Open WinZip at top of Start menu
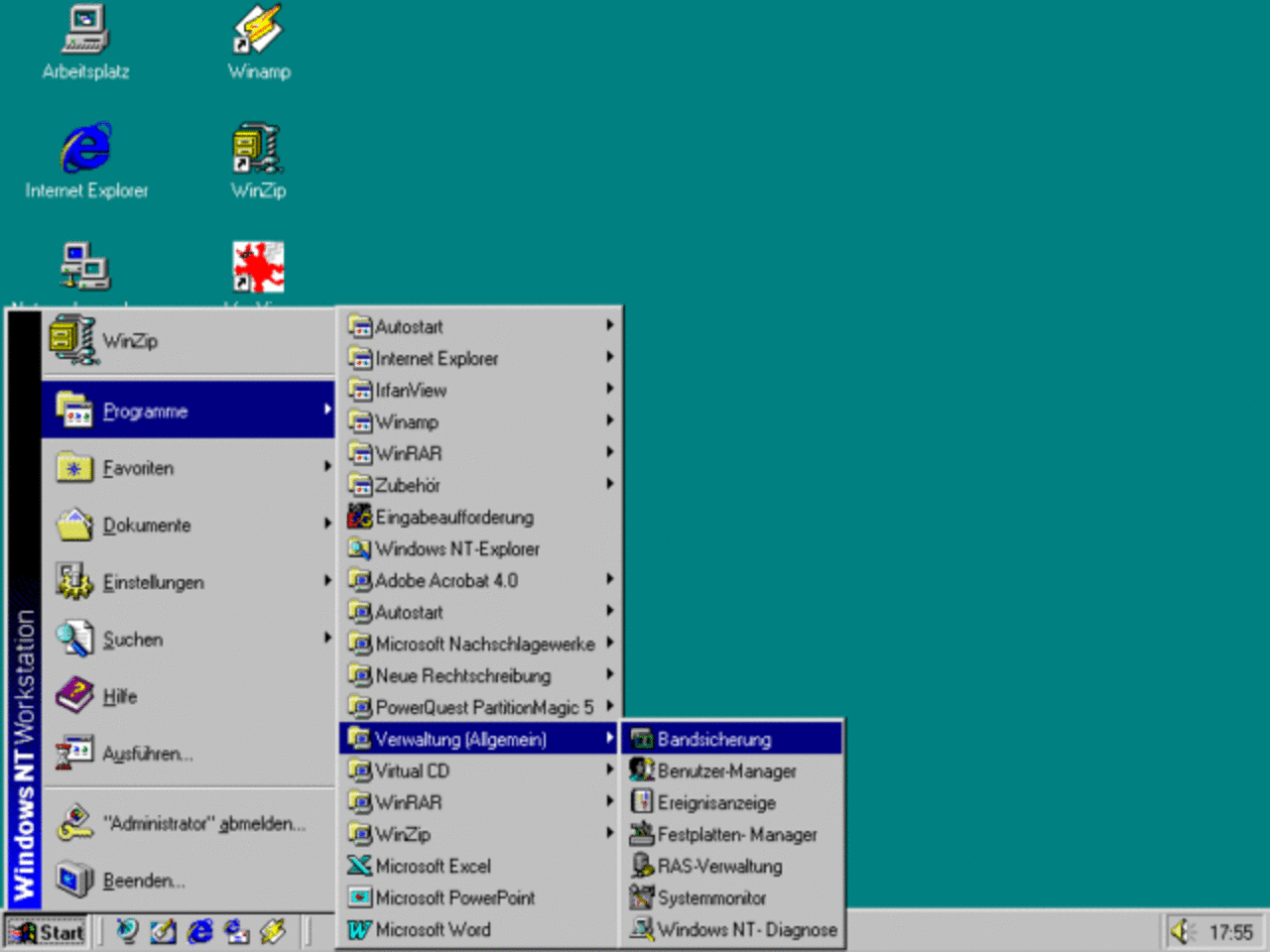 pyautogui.click(x=189, y=341)
